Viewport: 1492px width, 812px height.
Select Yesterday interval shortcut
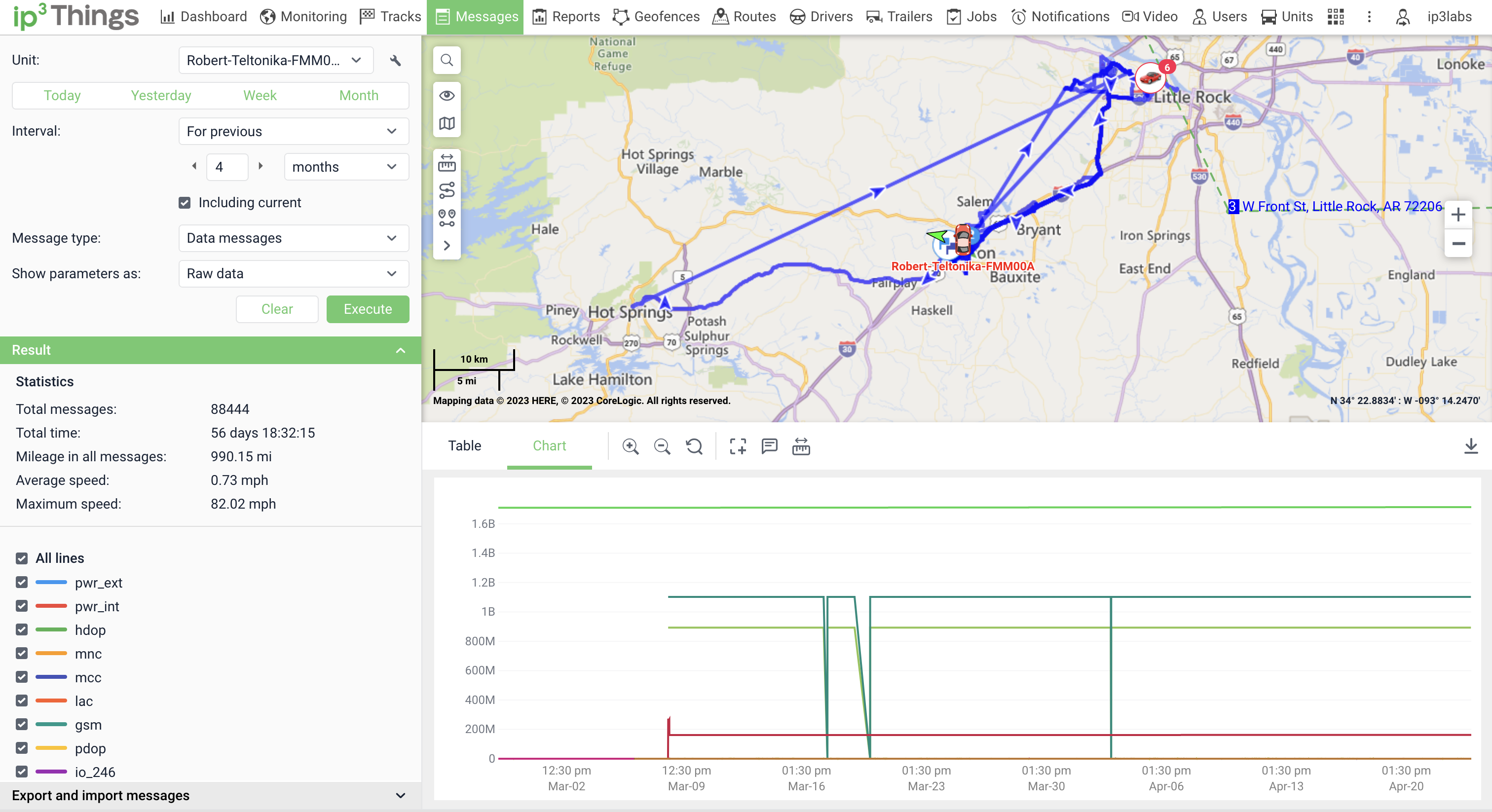(161, 96)
